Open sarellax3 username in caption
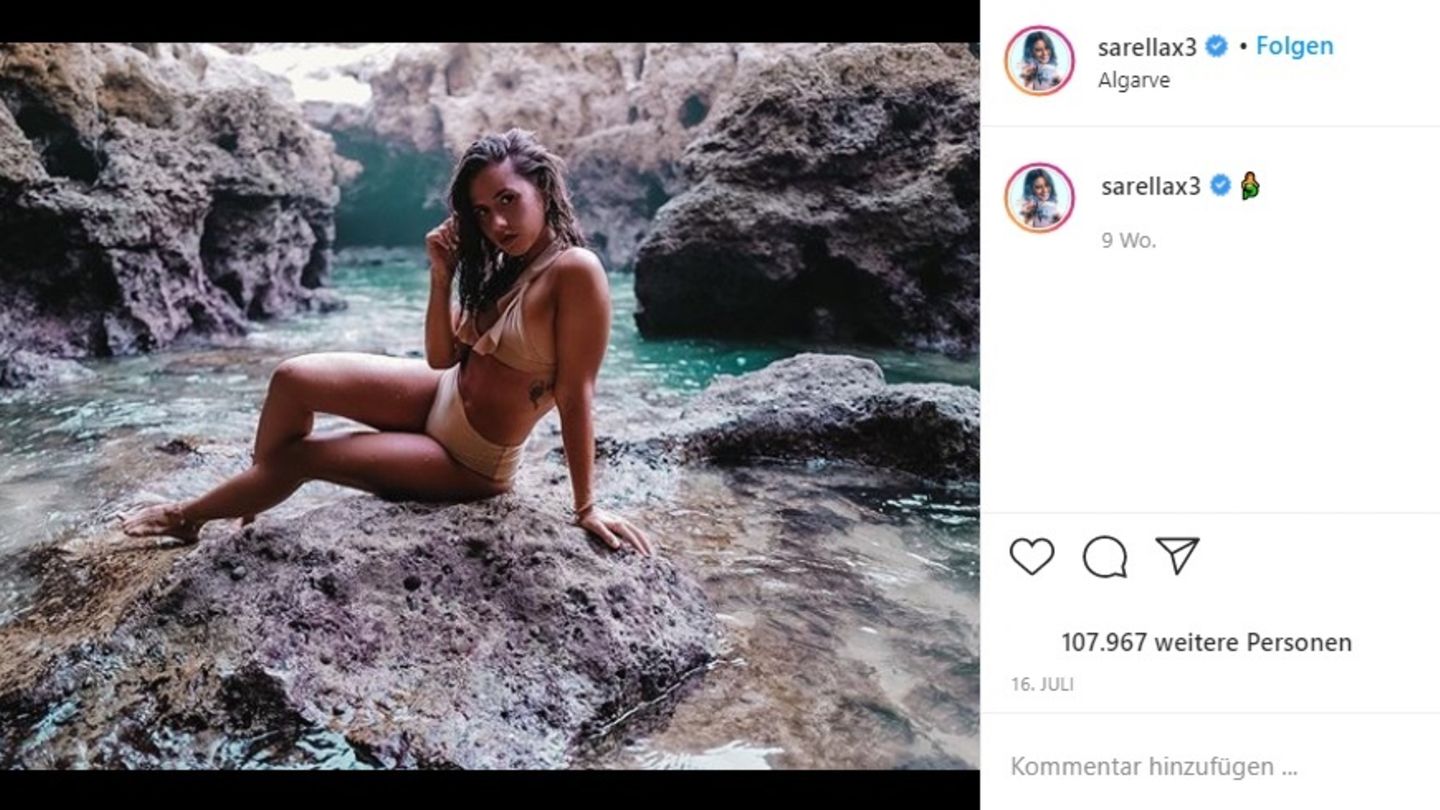This screenshot has width=1440, height=810. point(1150,186)
